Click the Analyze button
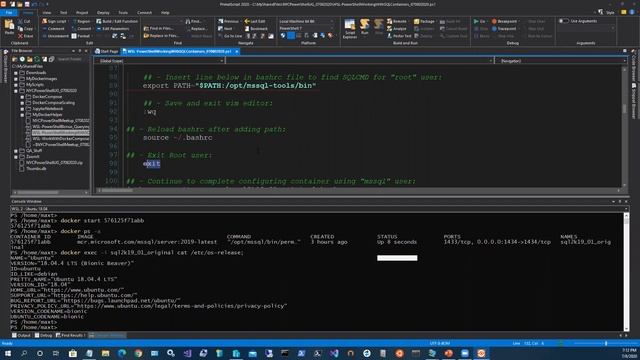The image size is (640, 360). point(396,29)
